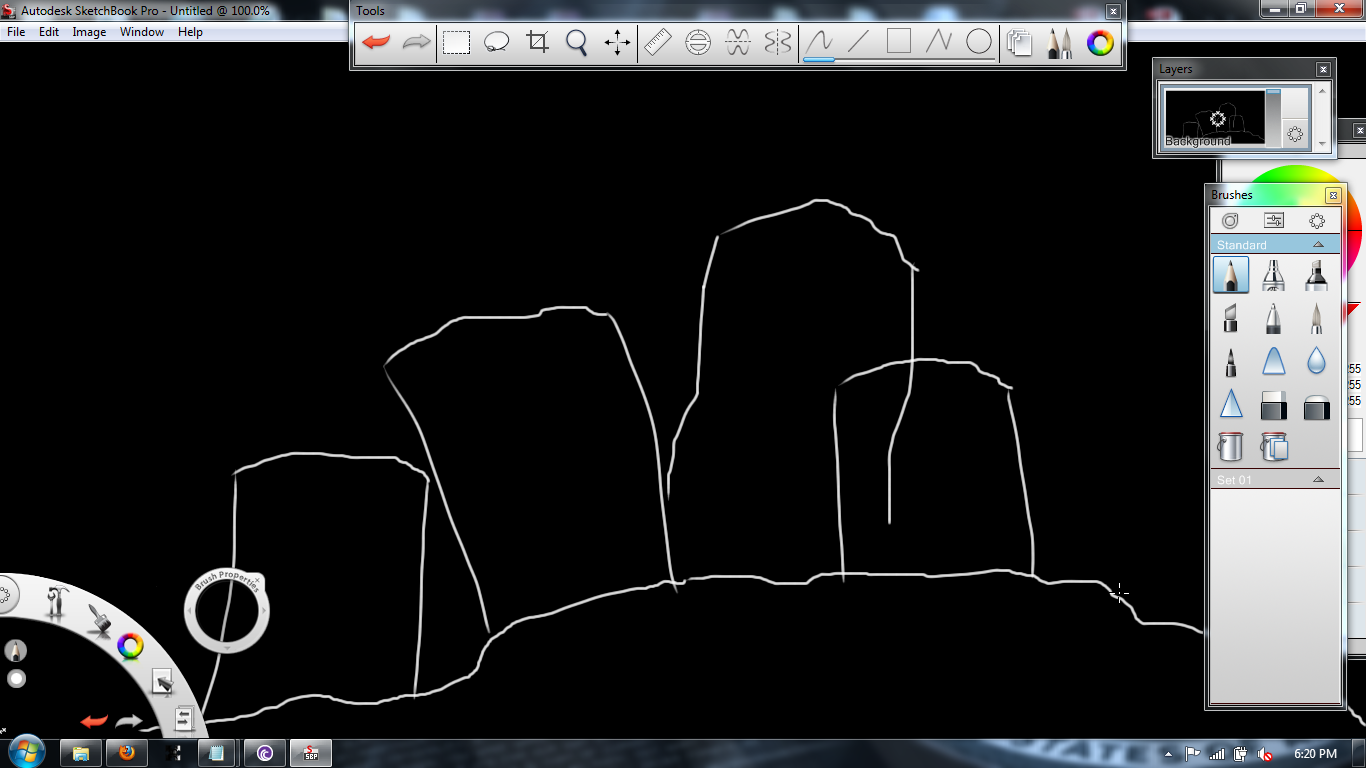Image resolution: width=1366 pixels, height=768 pixels.
Task: Click the current pencil brush indicator in lagoon
Action: point(16,651)
